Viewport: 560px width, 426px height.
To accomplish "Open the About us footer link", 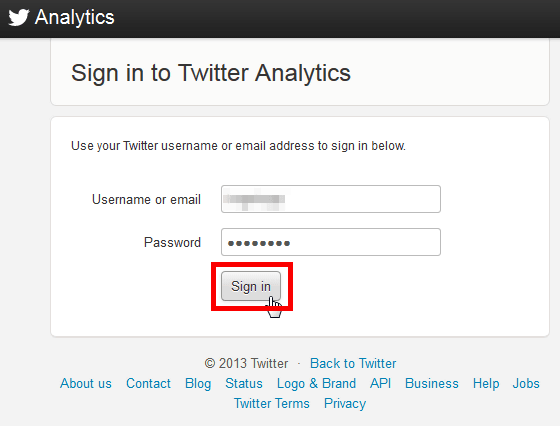I will [86, 384].
